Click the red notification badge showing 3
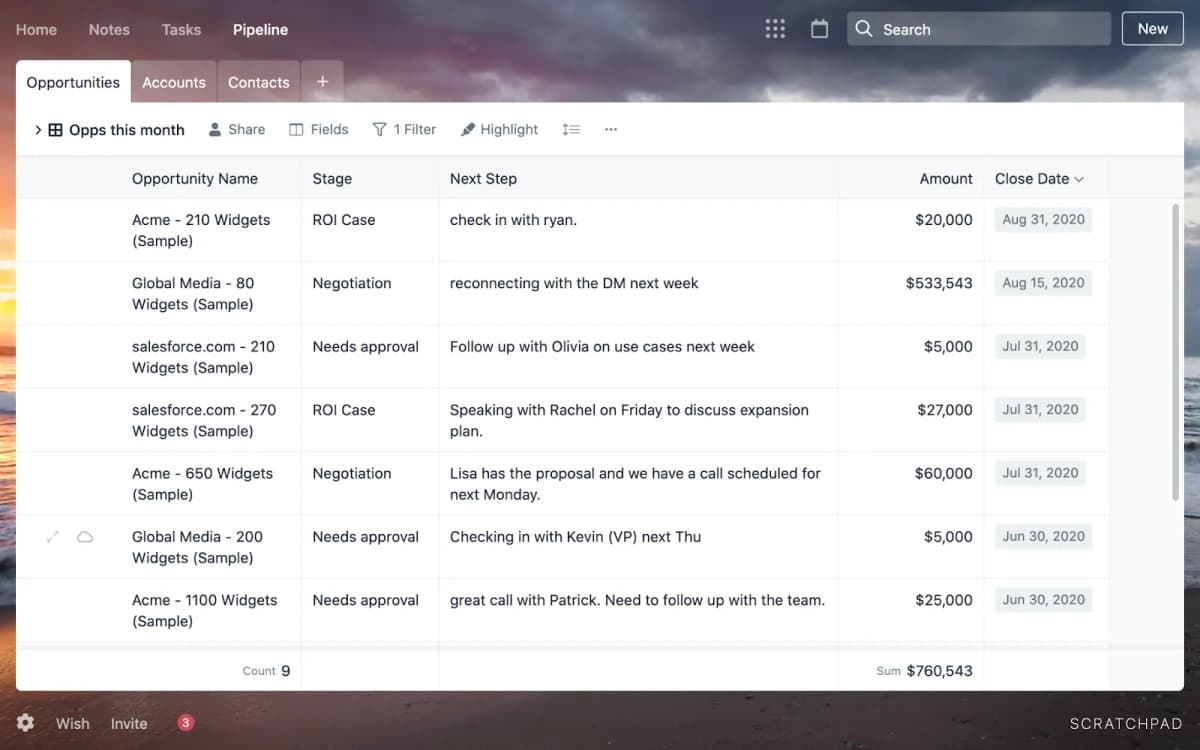The height and width of the screenshot is (750, 1200). (185, 723)
